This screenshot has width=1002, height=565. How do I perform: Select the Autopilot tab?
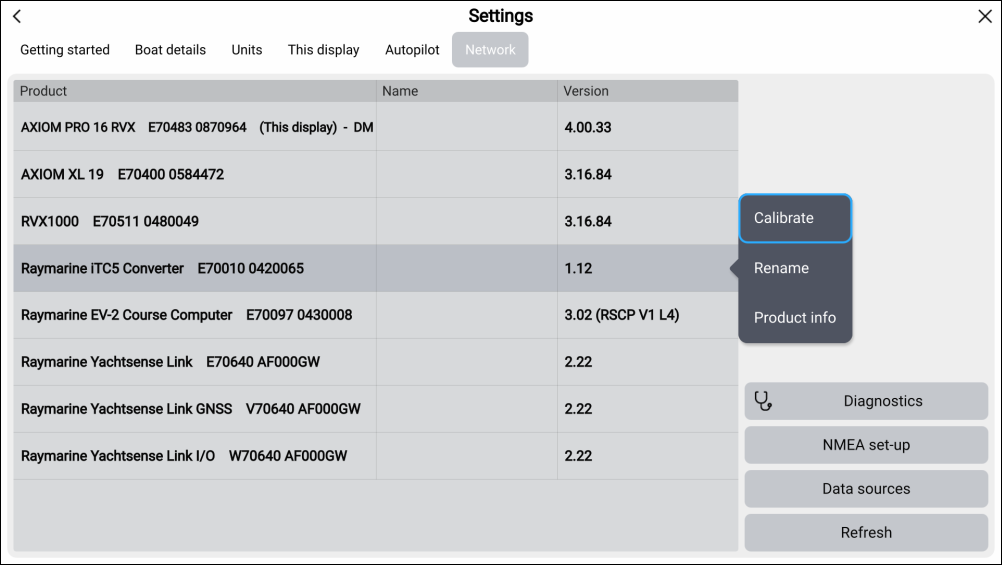[412, 50]
